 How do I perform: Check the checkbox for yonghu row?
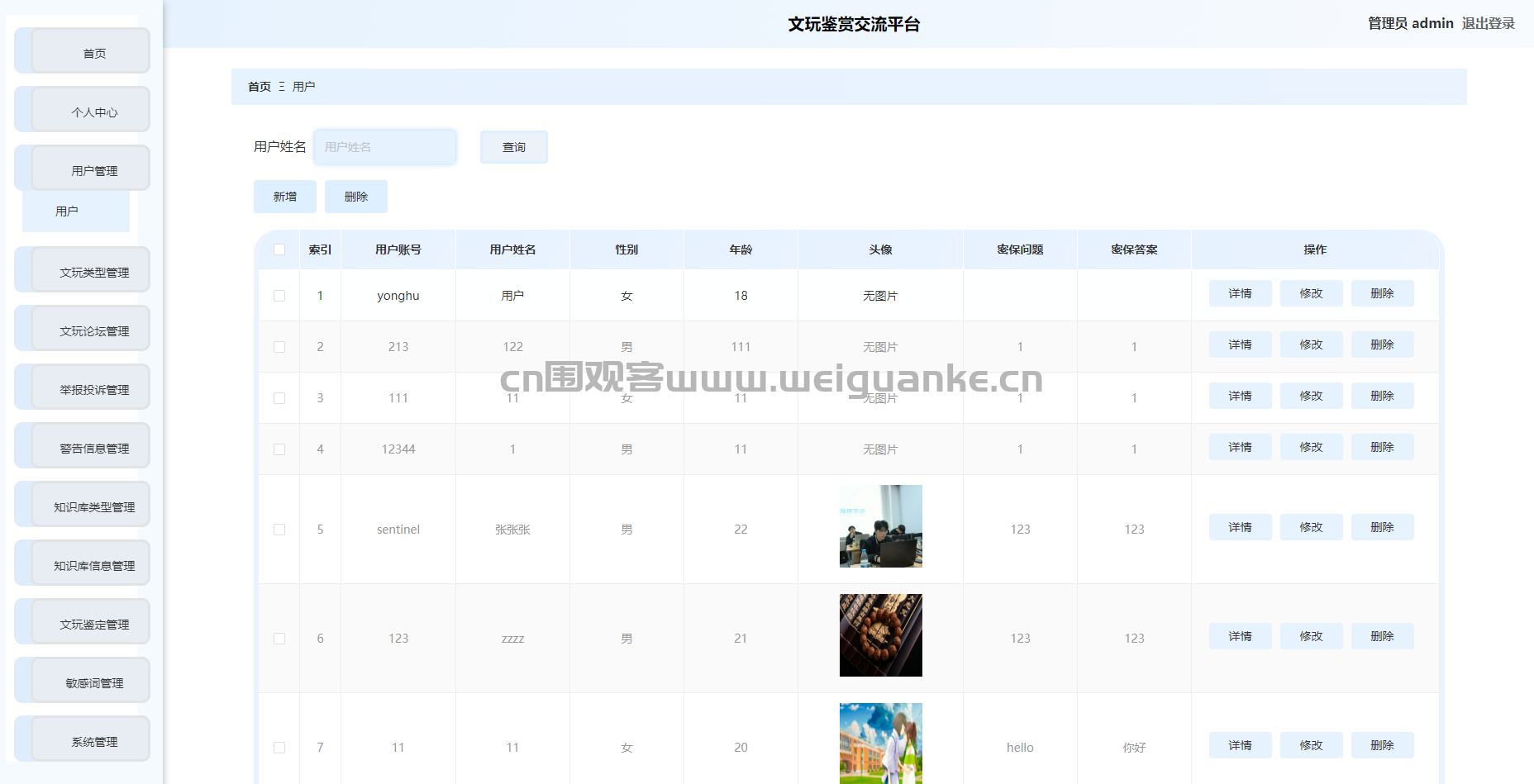tap(279, 296)
